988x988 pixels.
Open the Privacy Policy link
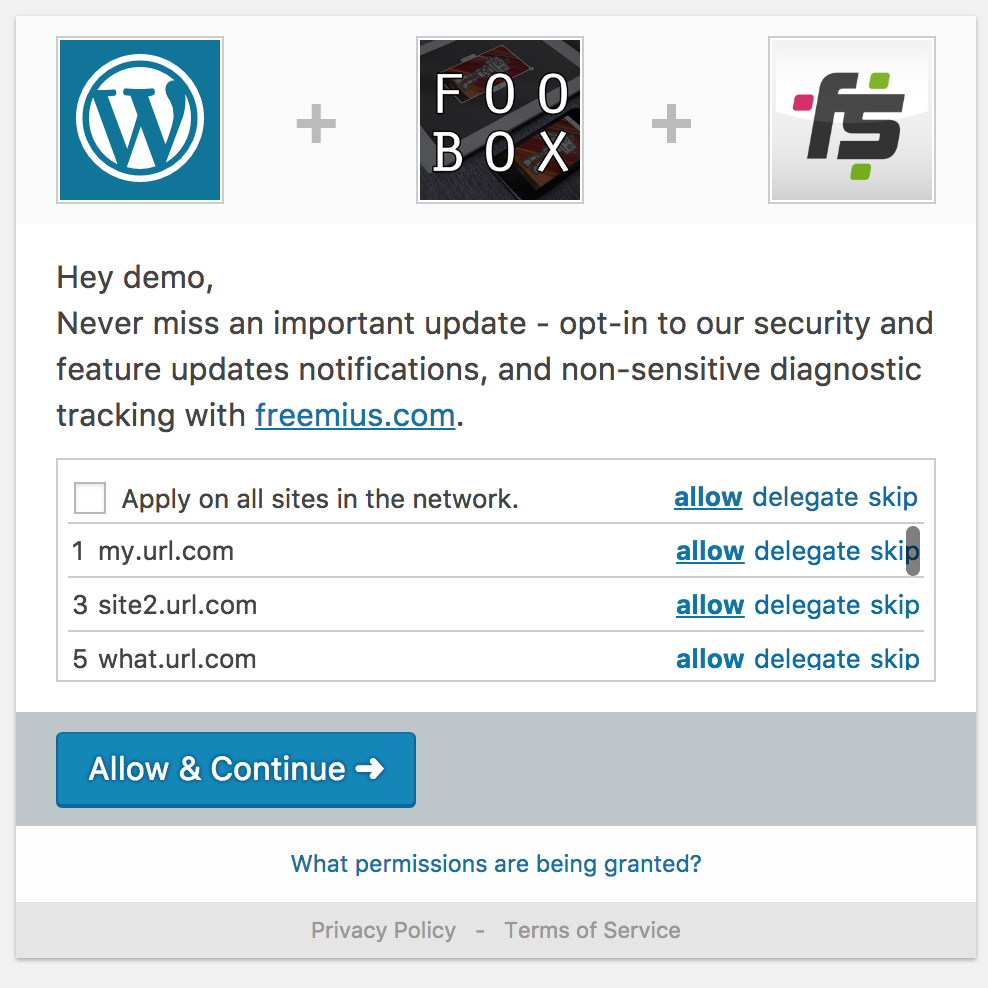coord(383,930)
